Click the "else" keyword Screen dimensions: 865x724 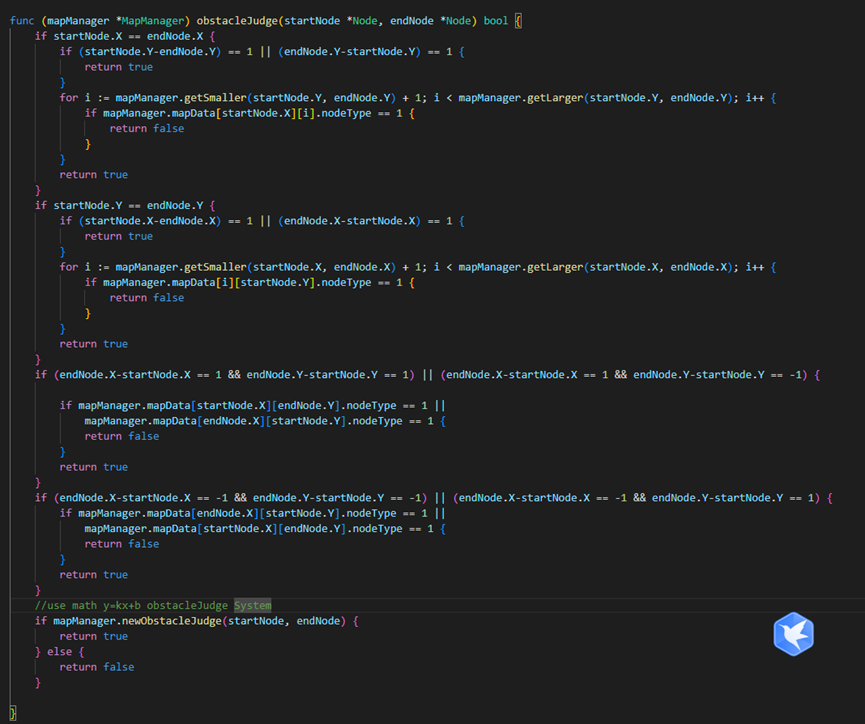tap(59, 652)
